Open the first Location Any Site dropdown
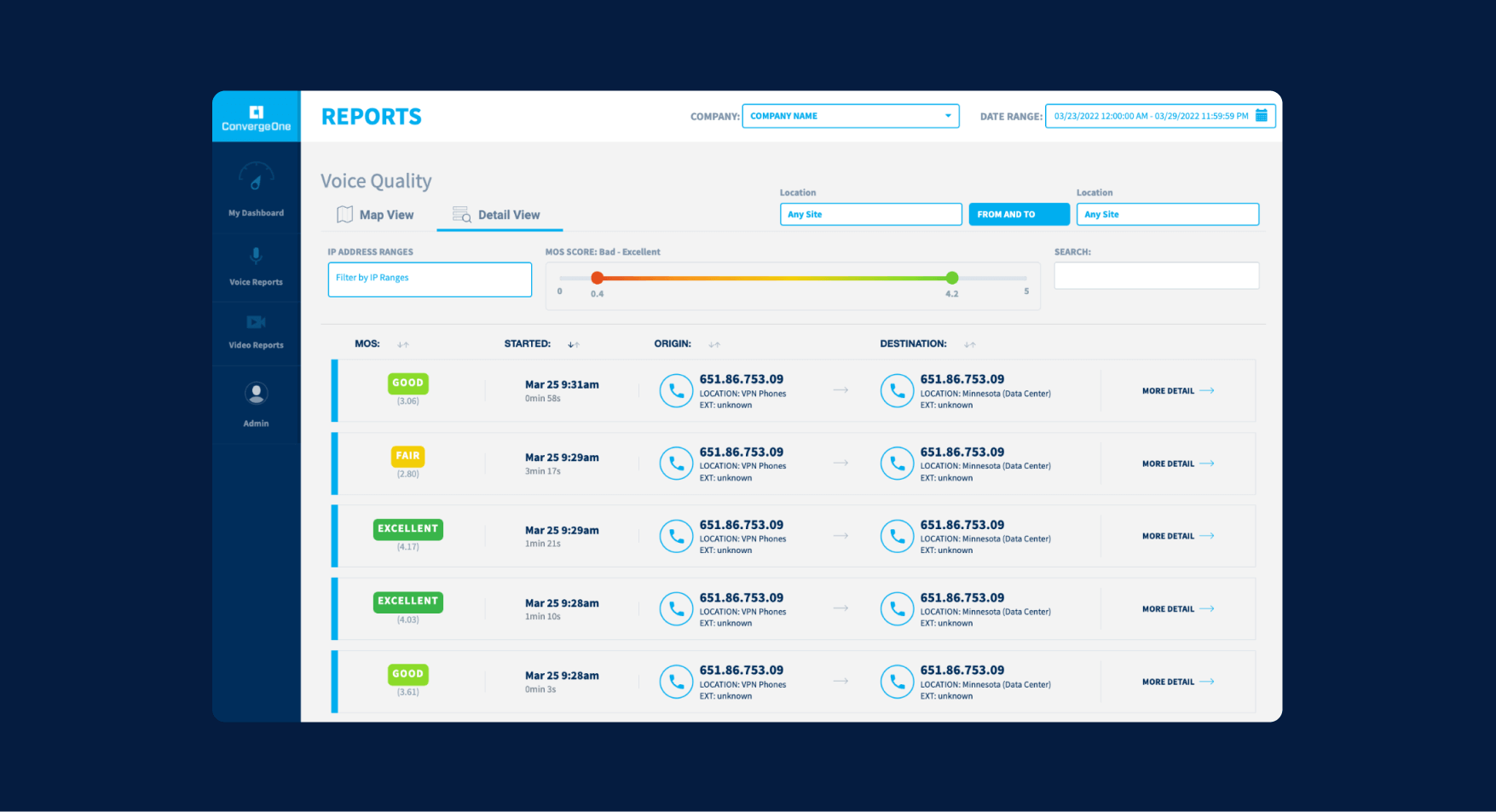This screenshot has width=1496, height=812. pyautogui.click(x=871, y=215)
